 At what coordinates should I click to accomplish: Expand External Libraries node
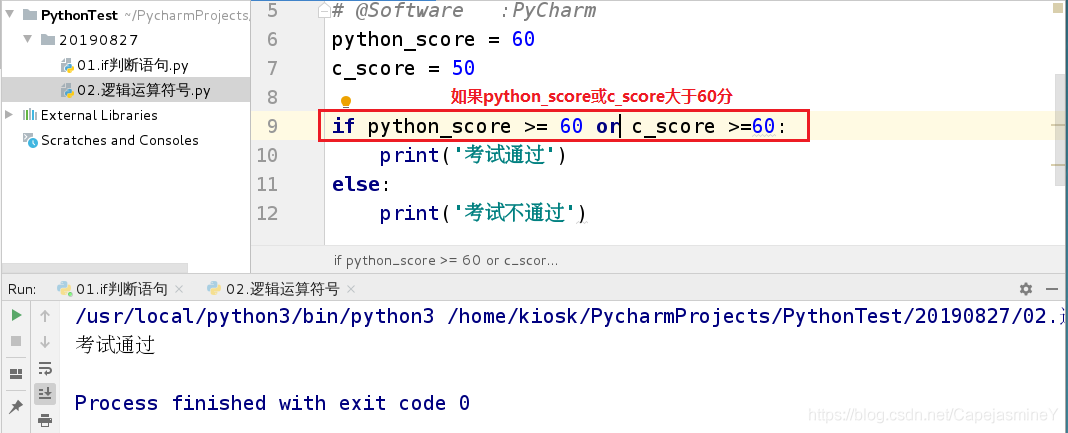tap(10, 114)
